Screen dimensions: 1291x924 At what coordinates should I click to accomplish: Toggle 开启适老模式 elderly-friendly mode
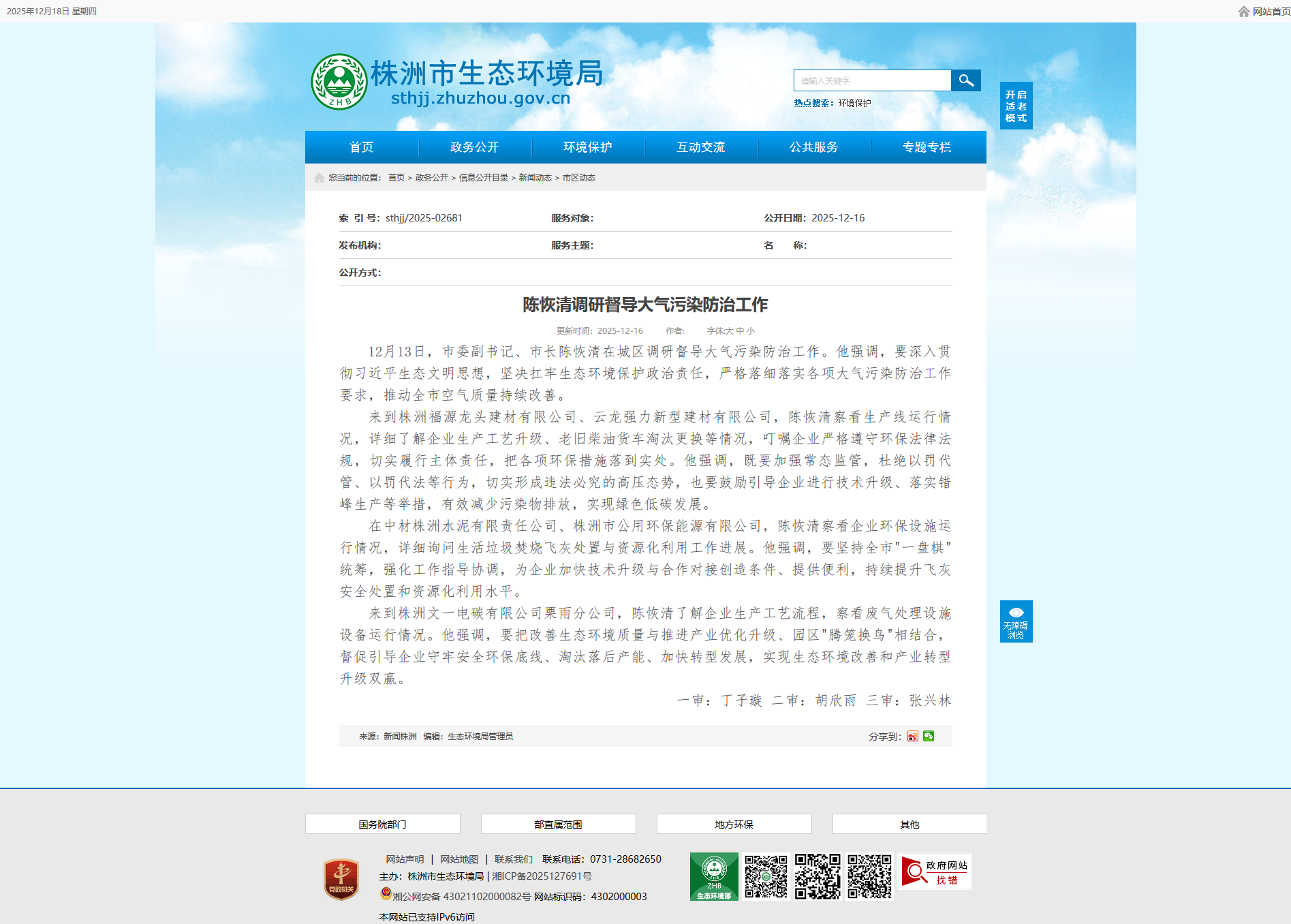[1016, 106]
